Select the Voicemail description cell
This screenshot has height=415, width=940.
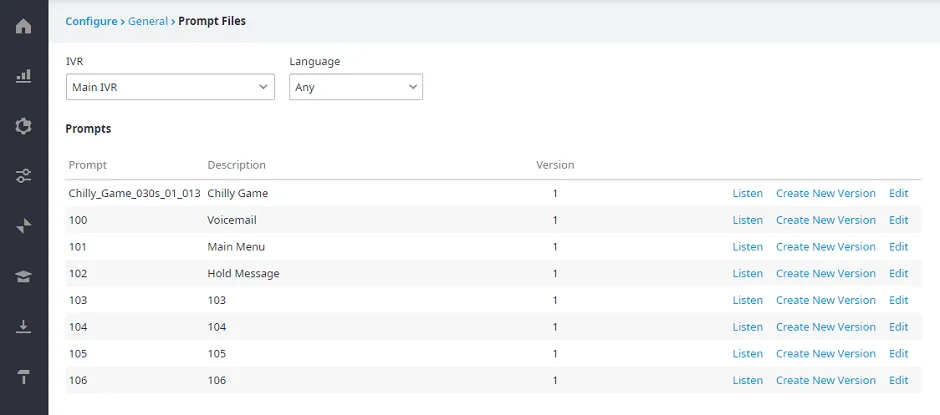[232, 220]
